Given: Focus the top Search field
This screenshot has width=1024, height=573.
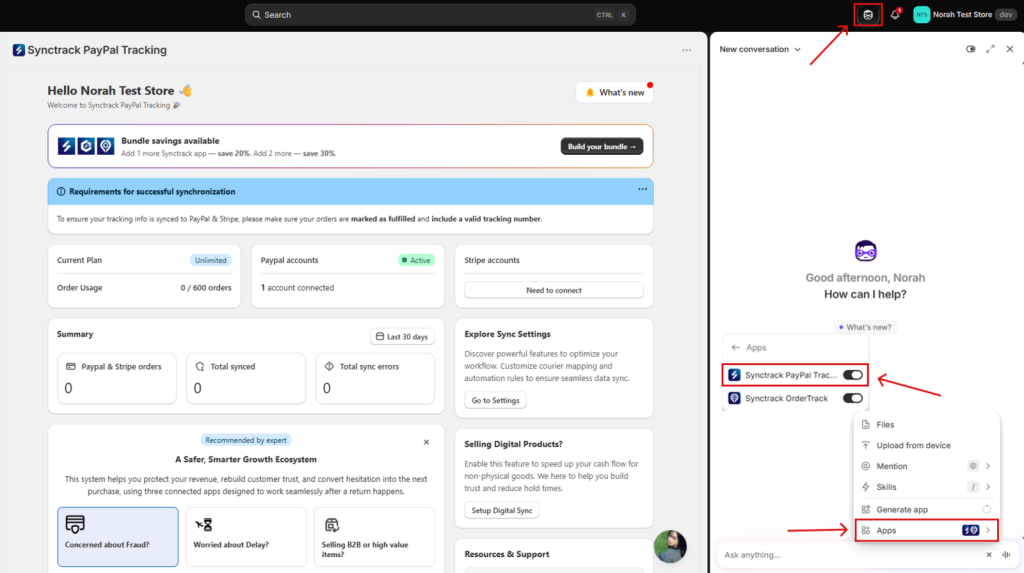Looking at the screenshot, I should point(440,14).
